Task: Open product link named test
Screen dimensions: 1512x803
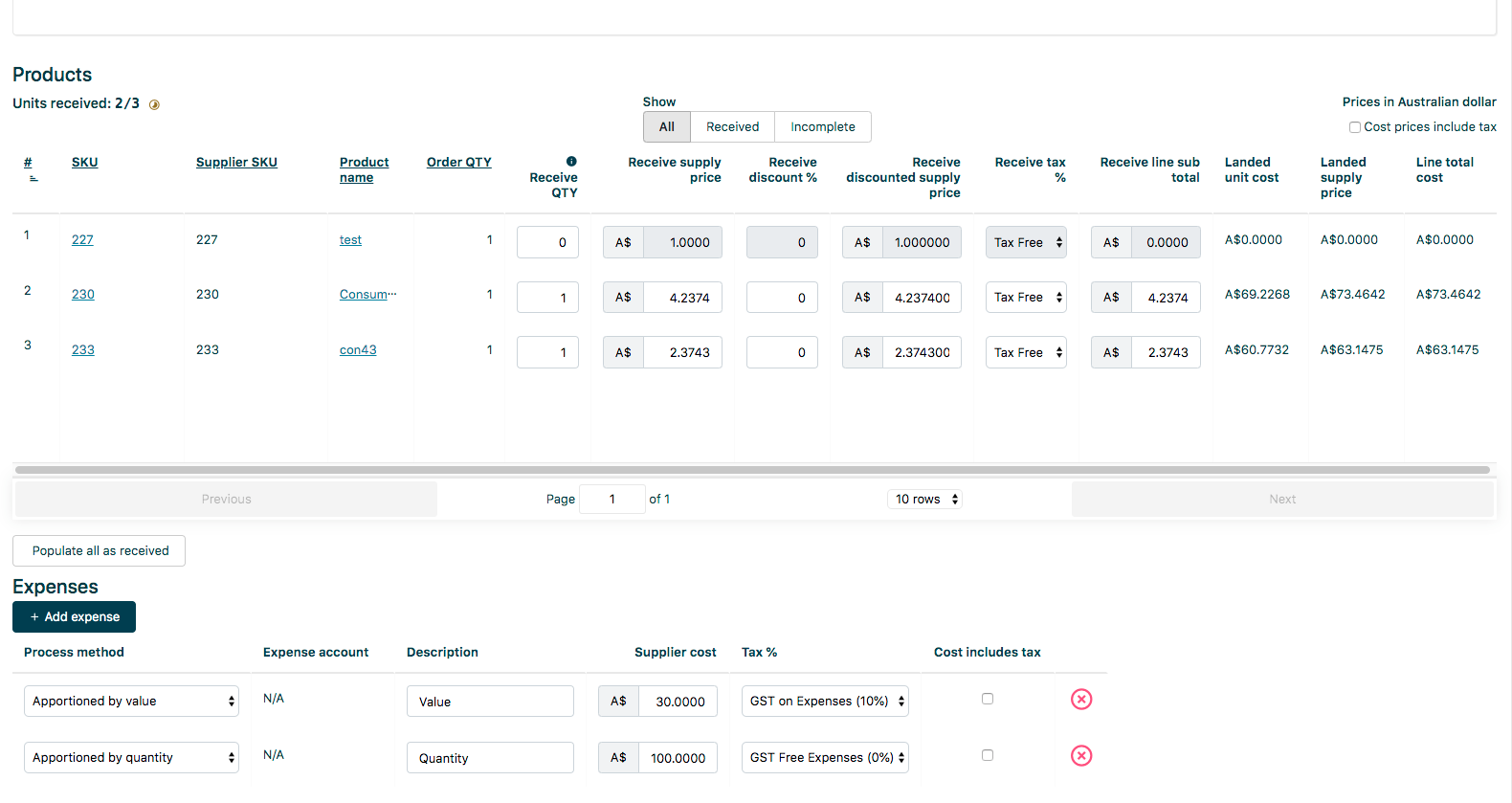Action: coord(350,239)
